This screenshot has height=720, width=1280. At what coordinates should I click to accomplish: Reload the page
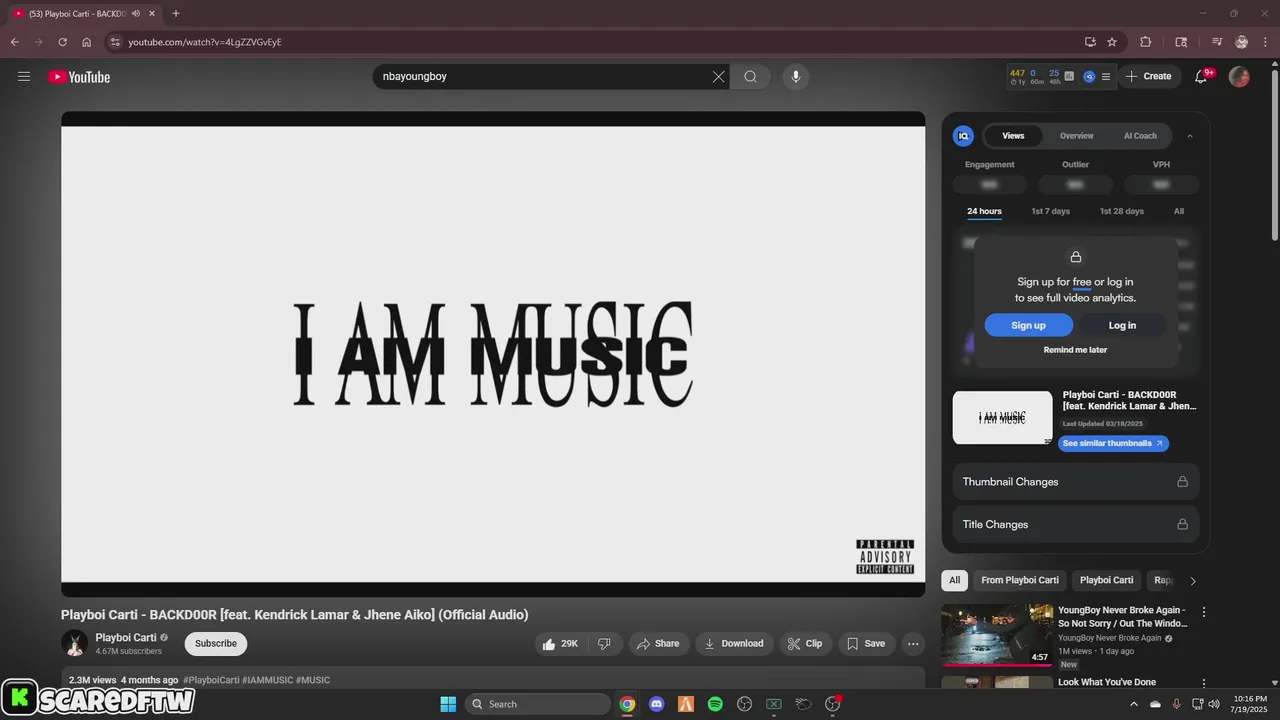pos(62,42)
